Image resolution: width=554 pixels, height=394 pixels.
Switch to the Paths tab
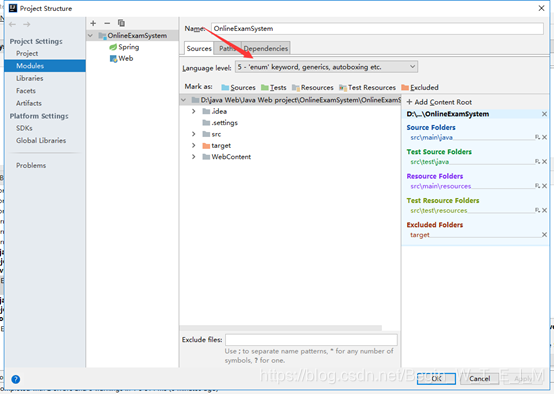228,48
